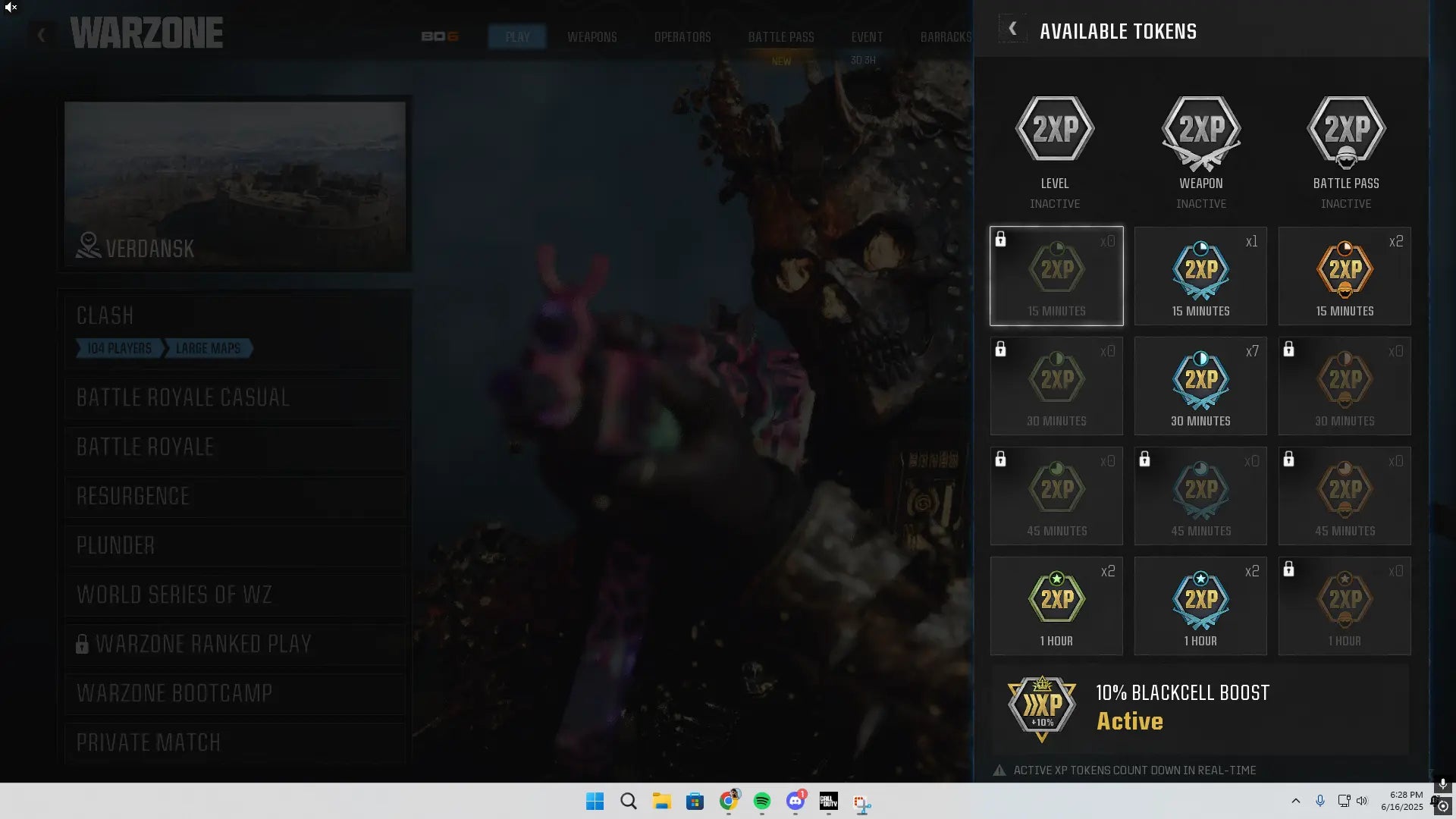
Task: Select the locked Warzone Ranked Play mode
Action: [235, 644]
